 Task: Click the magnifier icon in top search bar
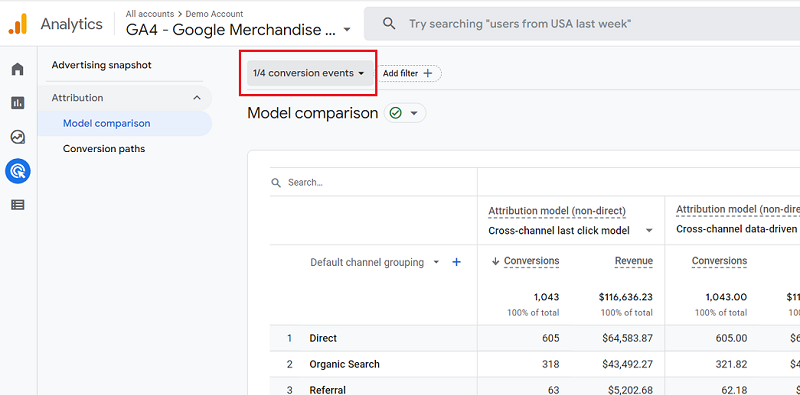tap(389, 23)
